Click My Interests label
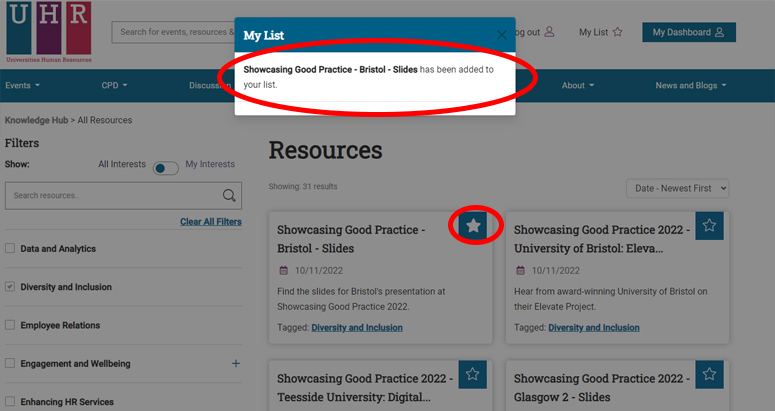 [210, 164]
